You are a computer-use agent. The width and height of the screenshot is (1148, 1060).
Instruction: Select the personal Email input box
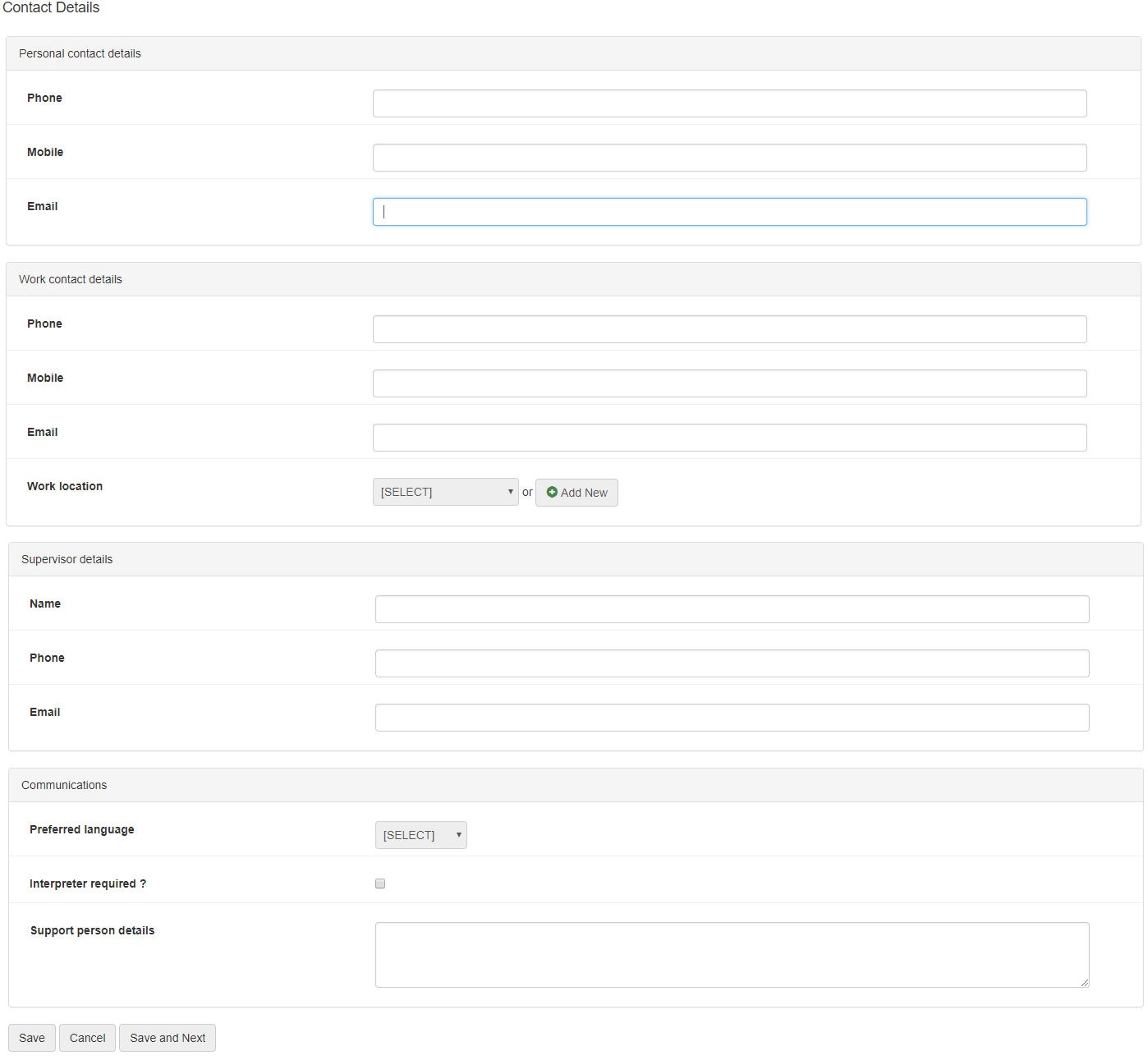click(729, 212)
